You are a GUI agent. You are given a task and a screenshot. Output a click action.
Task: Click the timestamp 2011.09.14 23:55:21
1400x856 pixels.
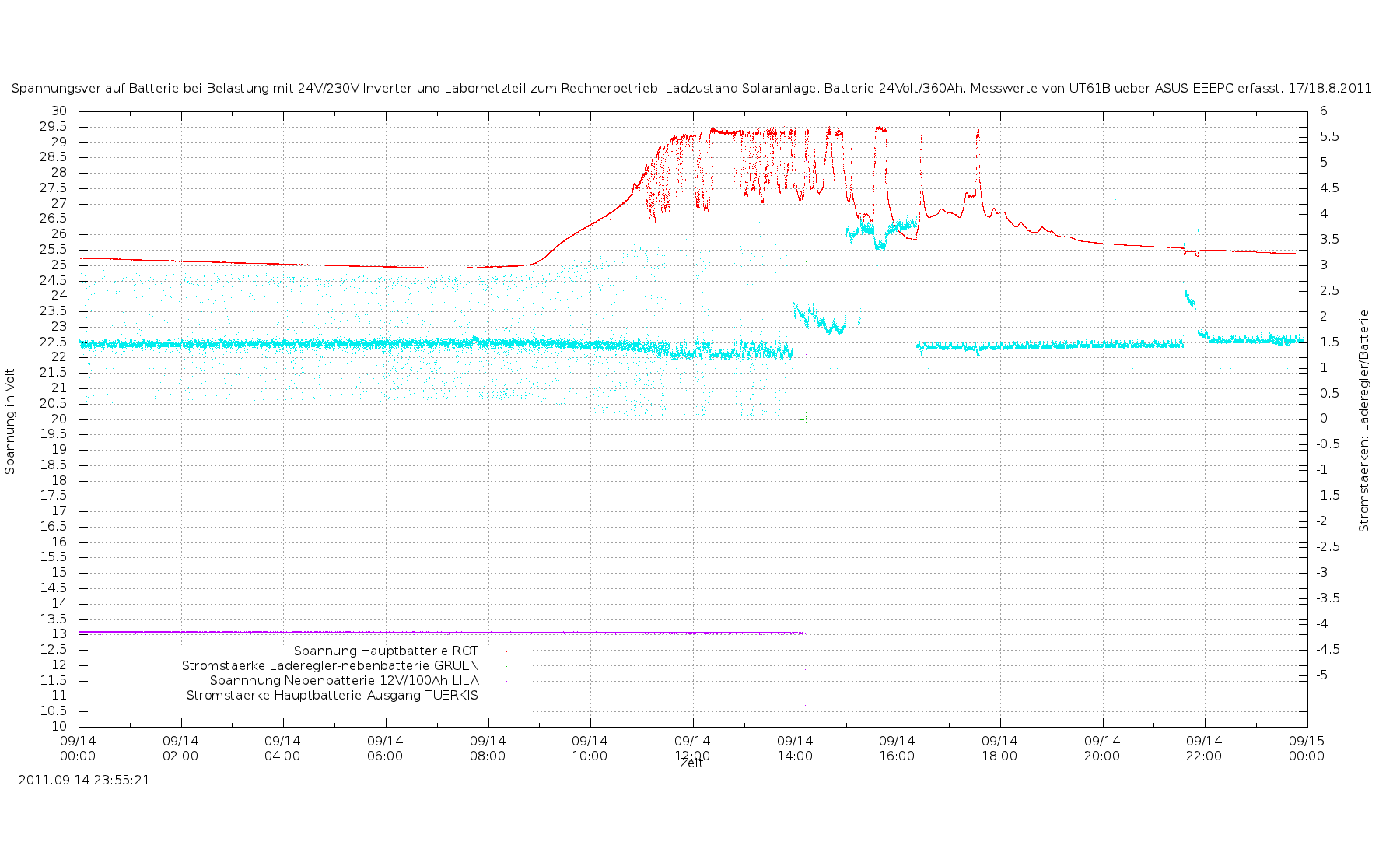[x=84, y=780]
